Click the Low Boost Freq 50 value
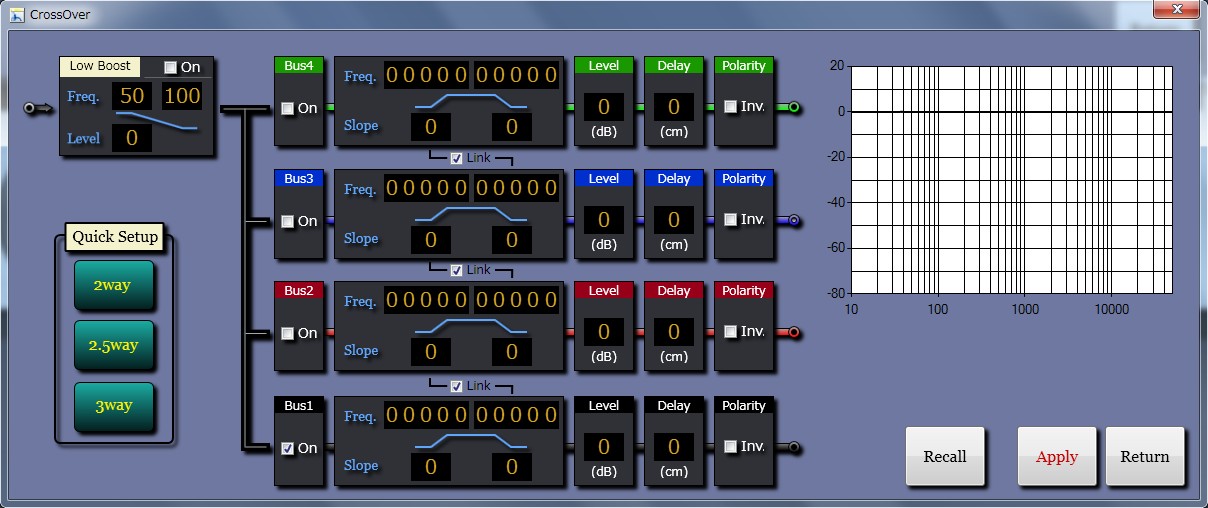1208x508 pixels. [132, 97]
